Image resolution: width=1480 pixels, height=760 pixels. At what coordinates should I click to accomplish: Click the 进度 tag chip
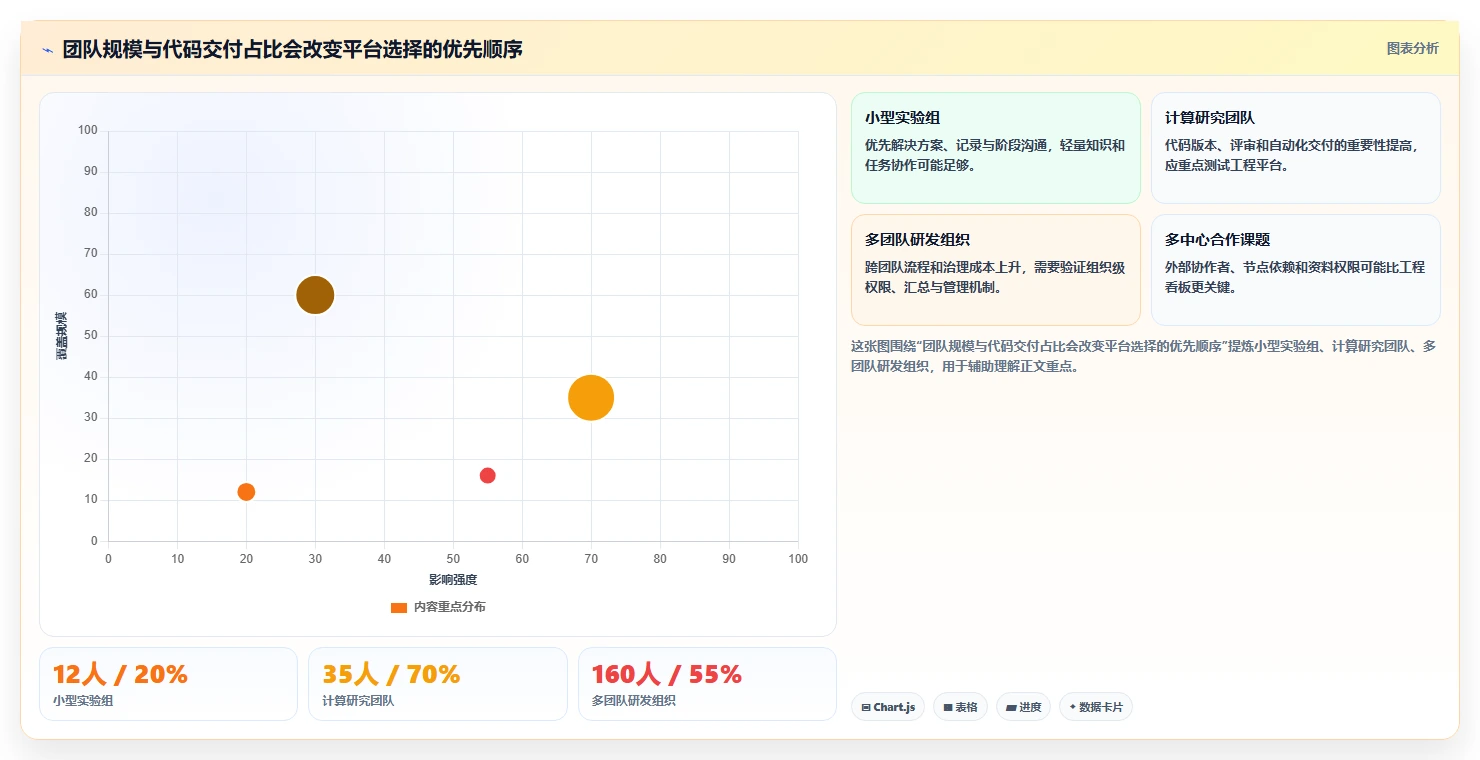pos(1023,707)
